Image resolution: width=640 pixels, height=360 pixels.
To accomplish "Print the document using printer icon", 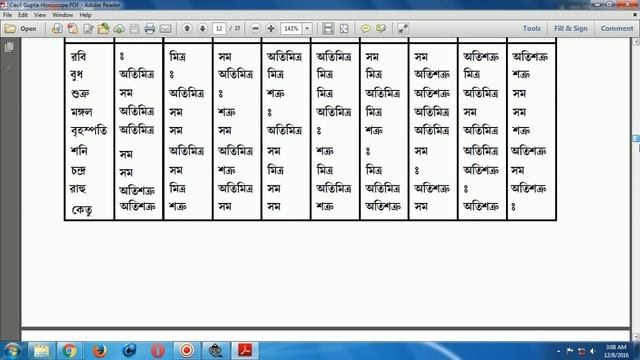I will [150, 29].
